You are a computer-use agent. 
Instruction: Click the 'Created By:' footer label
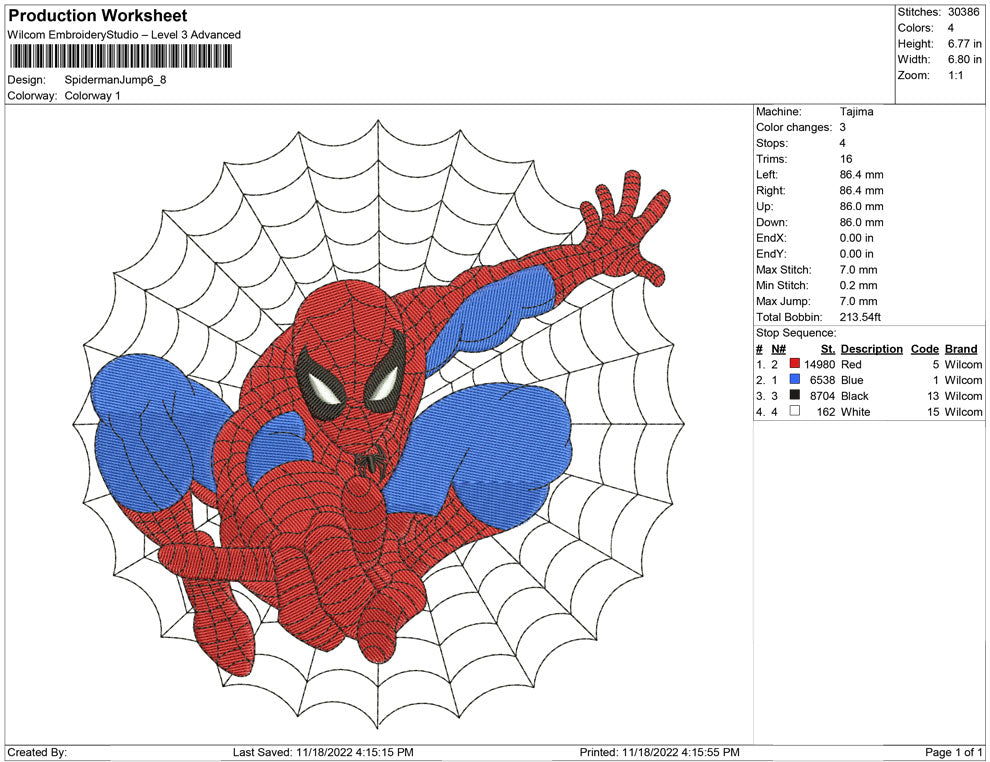(x=37, y=752)
